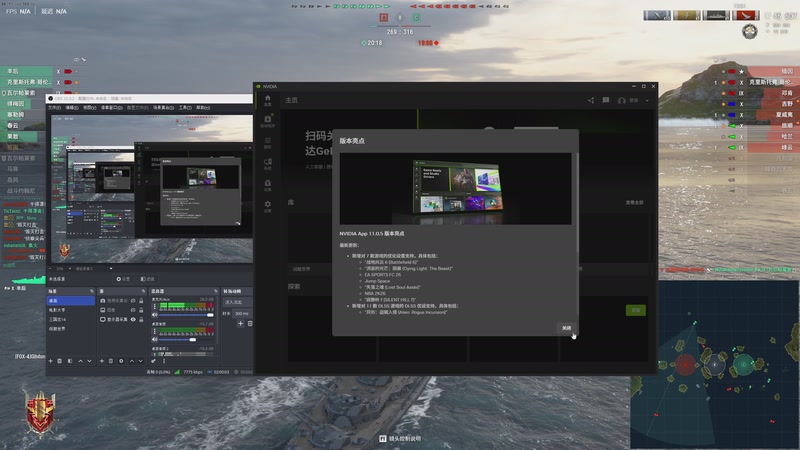The image size is (800, 450).
Task: Click the 关闭 button in release highlights dialog
Action: [567, 328]
